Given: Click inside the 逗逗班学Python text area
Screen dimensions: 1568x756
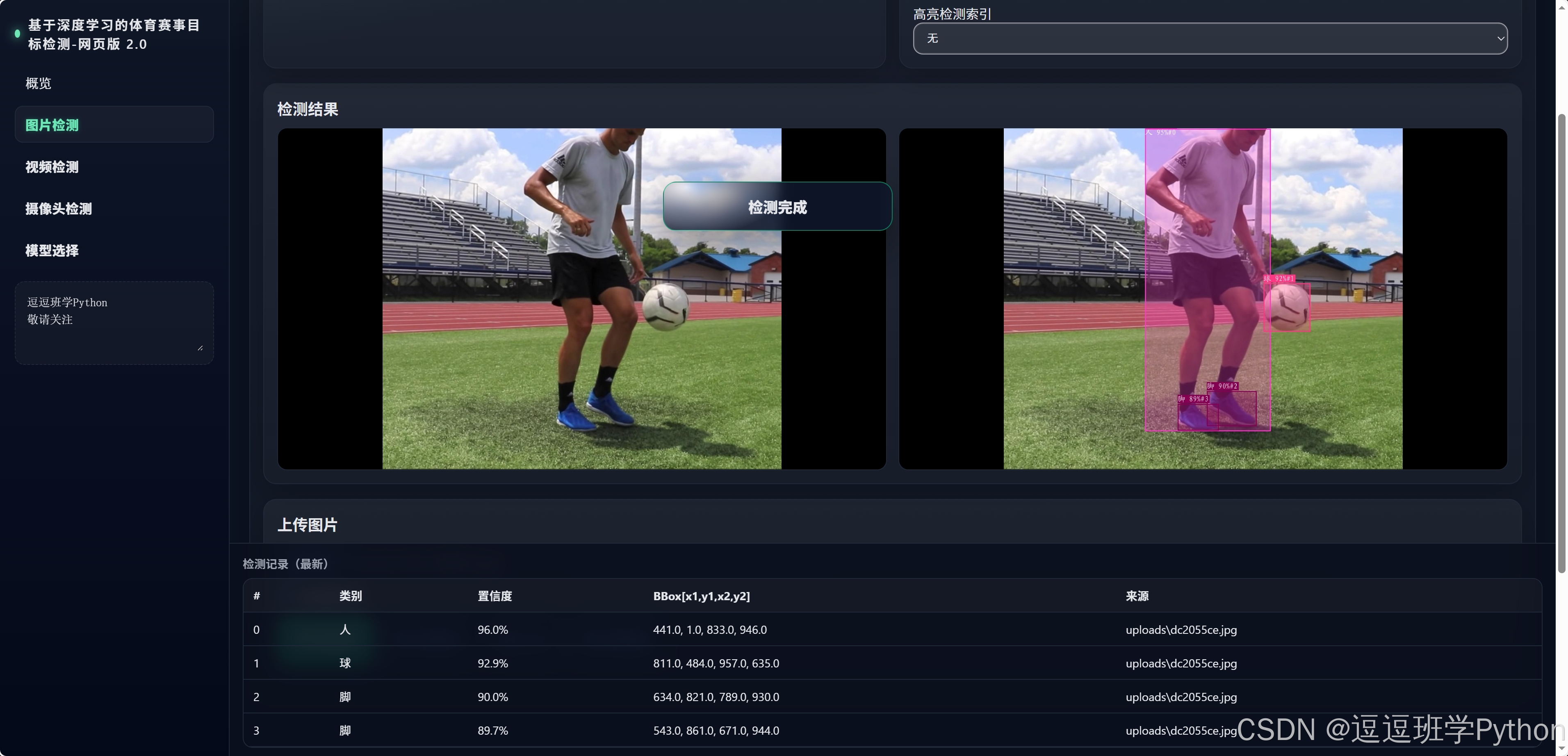Looking at the screenshot, I should click(x=114, y=323).
